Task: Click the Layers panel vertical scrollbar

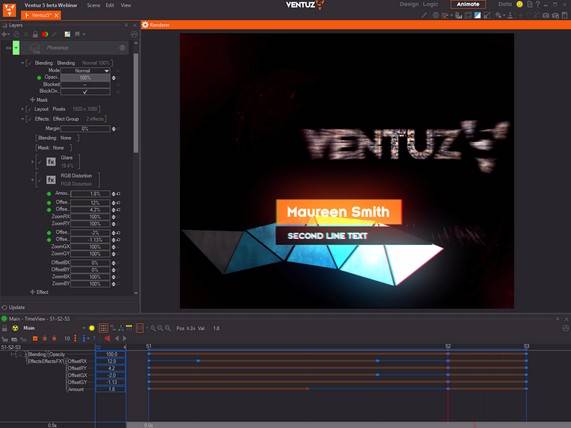Action: [x=136, y=104]
